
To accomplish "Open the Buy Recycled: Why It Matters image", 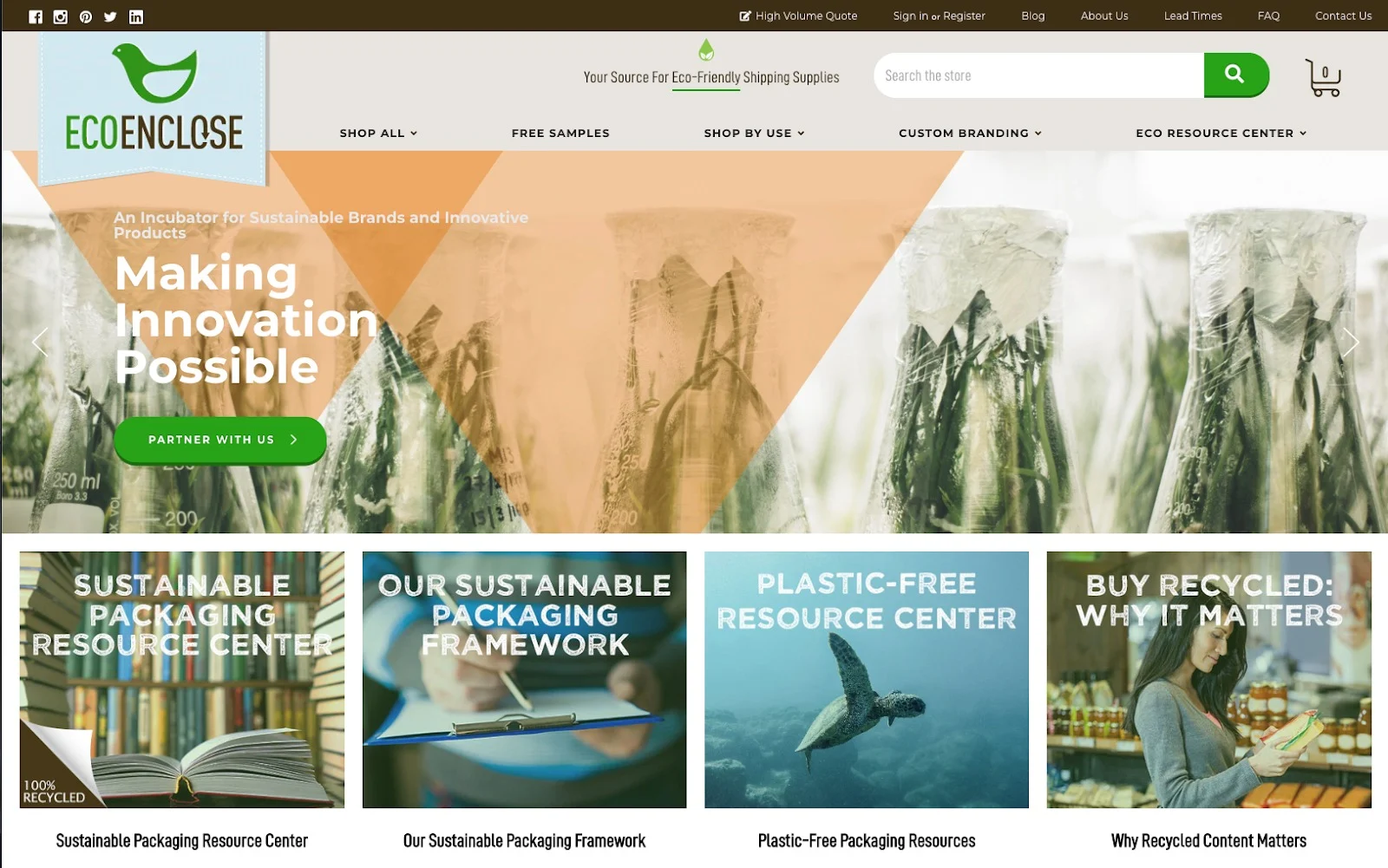I will [x=1208, y=680].
